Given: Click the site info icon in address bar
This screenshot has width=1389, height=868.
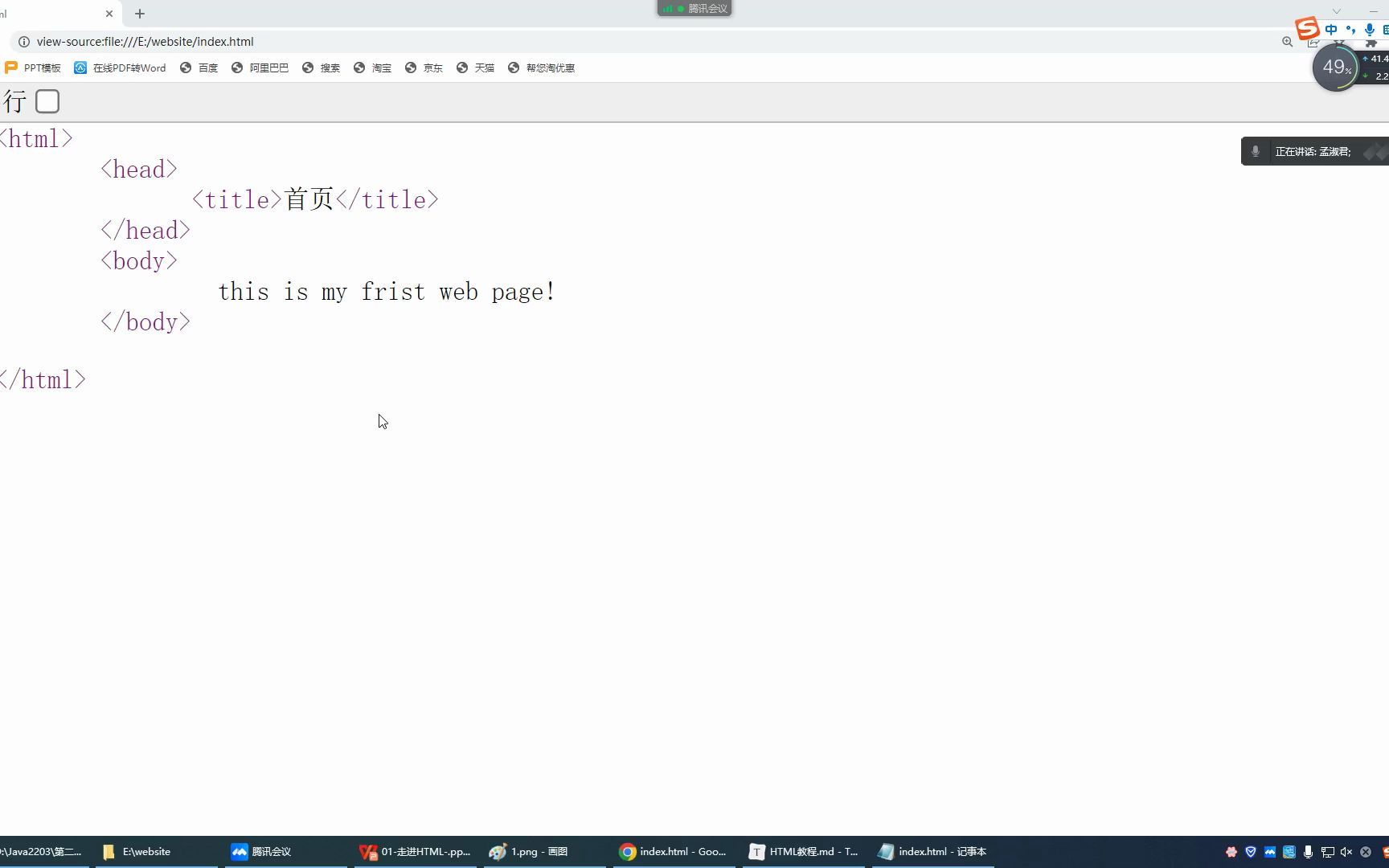Looking at the screenshot, I should tap(24, 42).
